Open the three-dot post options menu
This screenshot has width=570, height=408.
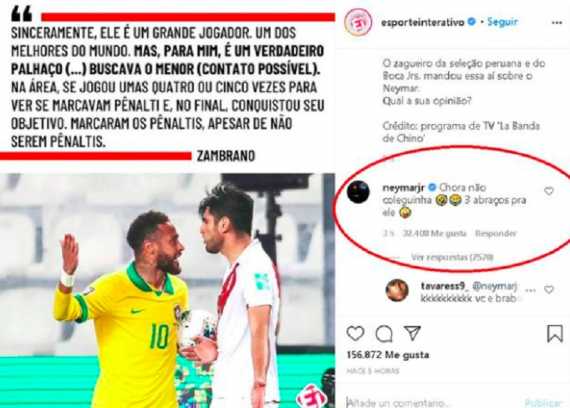click(557, 23)
